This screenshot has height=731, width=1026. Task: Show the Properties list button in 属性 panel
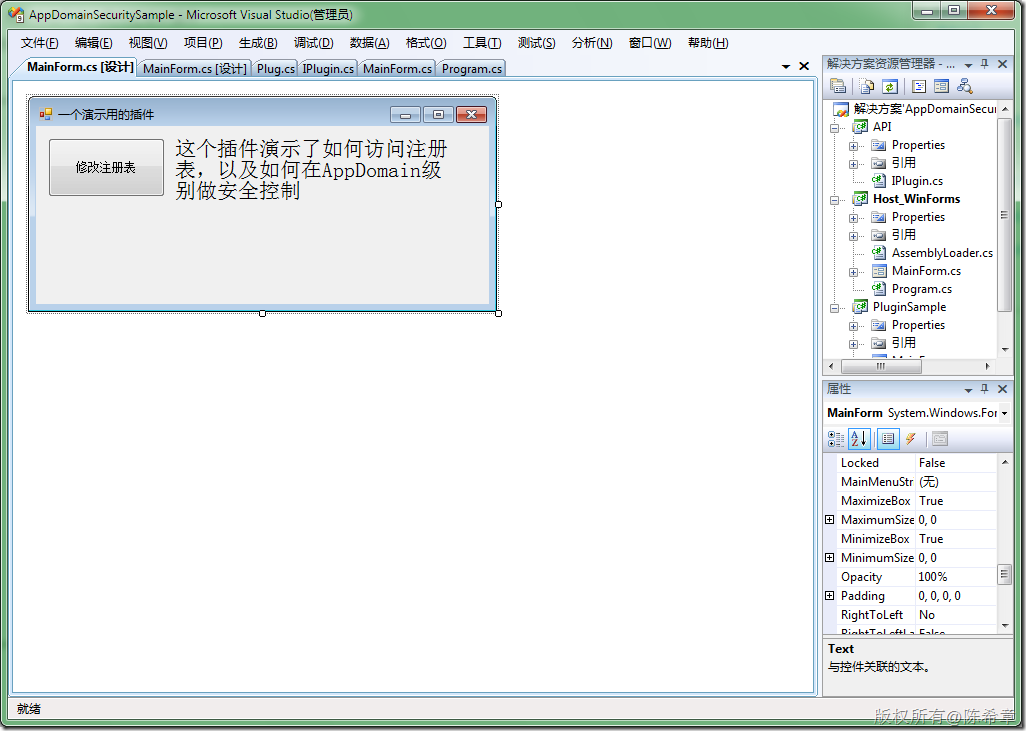tap(888, 438)
